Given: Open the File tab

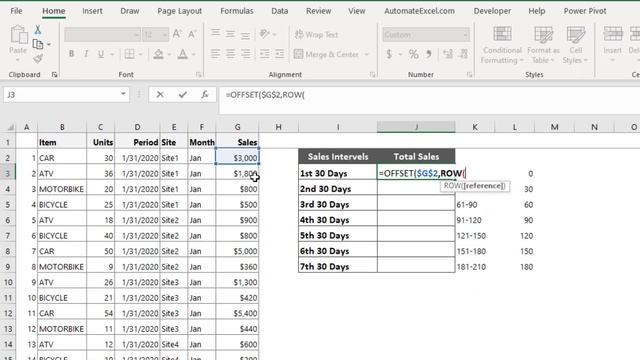Looking at the screenshot, I should click(16, 11).
